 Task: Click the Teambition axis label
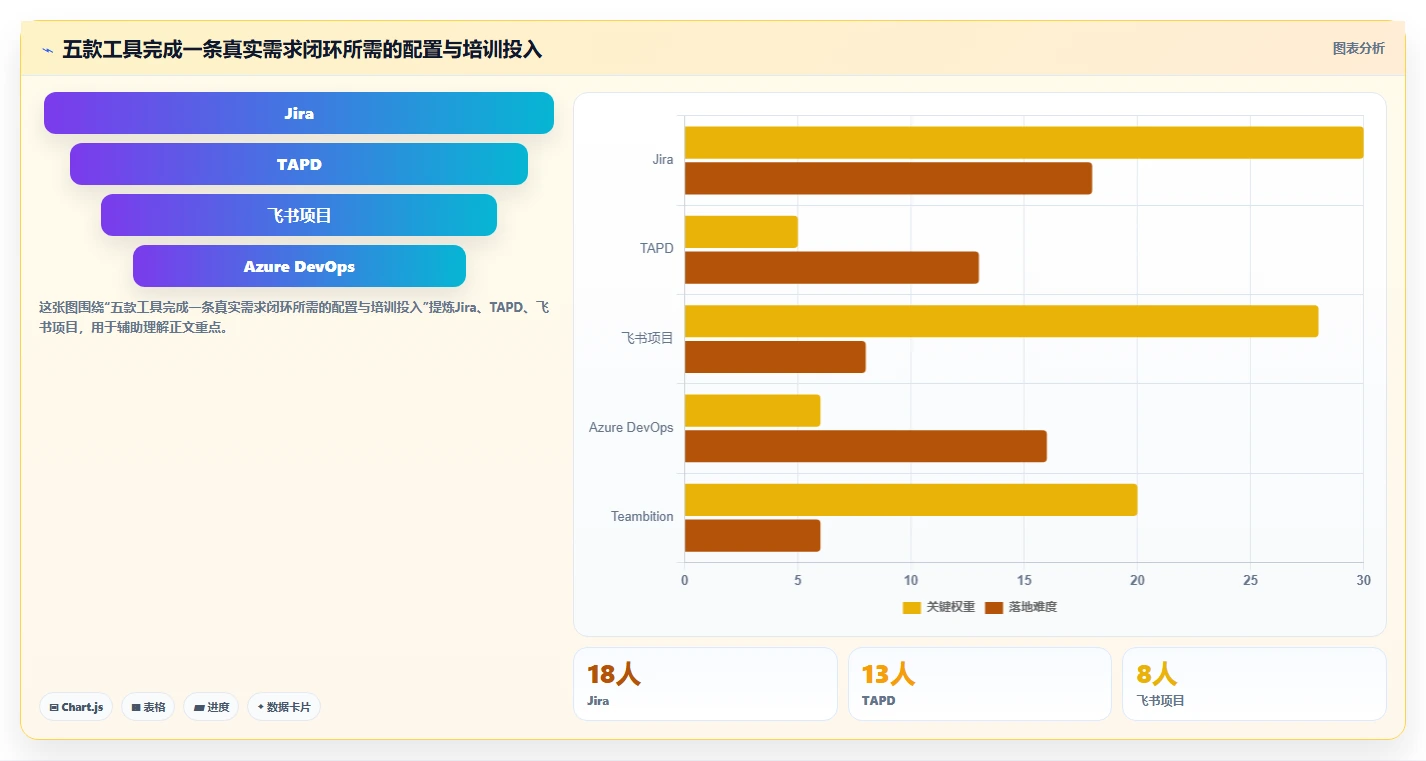pos(642,517)
